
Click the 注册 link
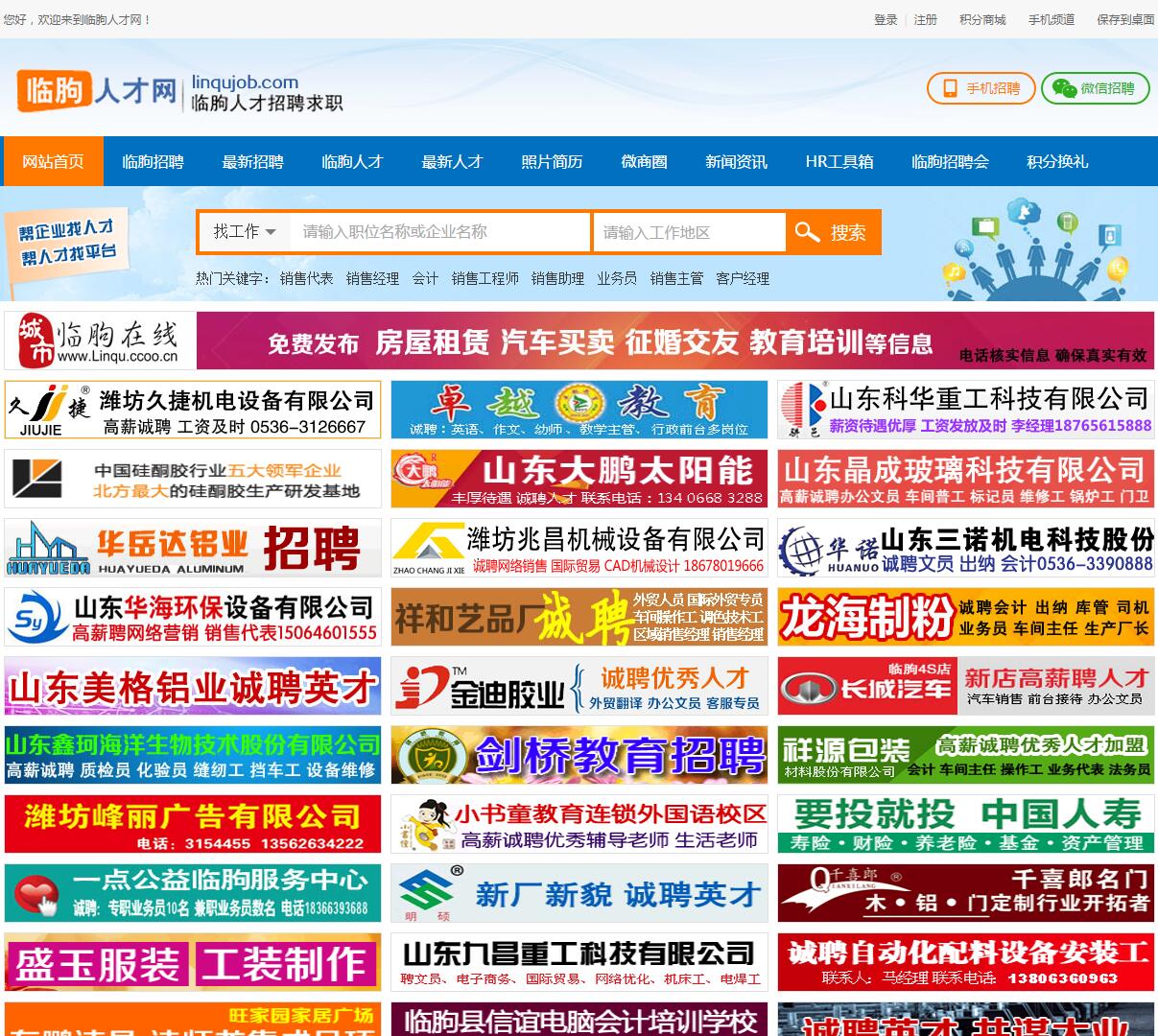(926, 19)
